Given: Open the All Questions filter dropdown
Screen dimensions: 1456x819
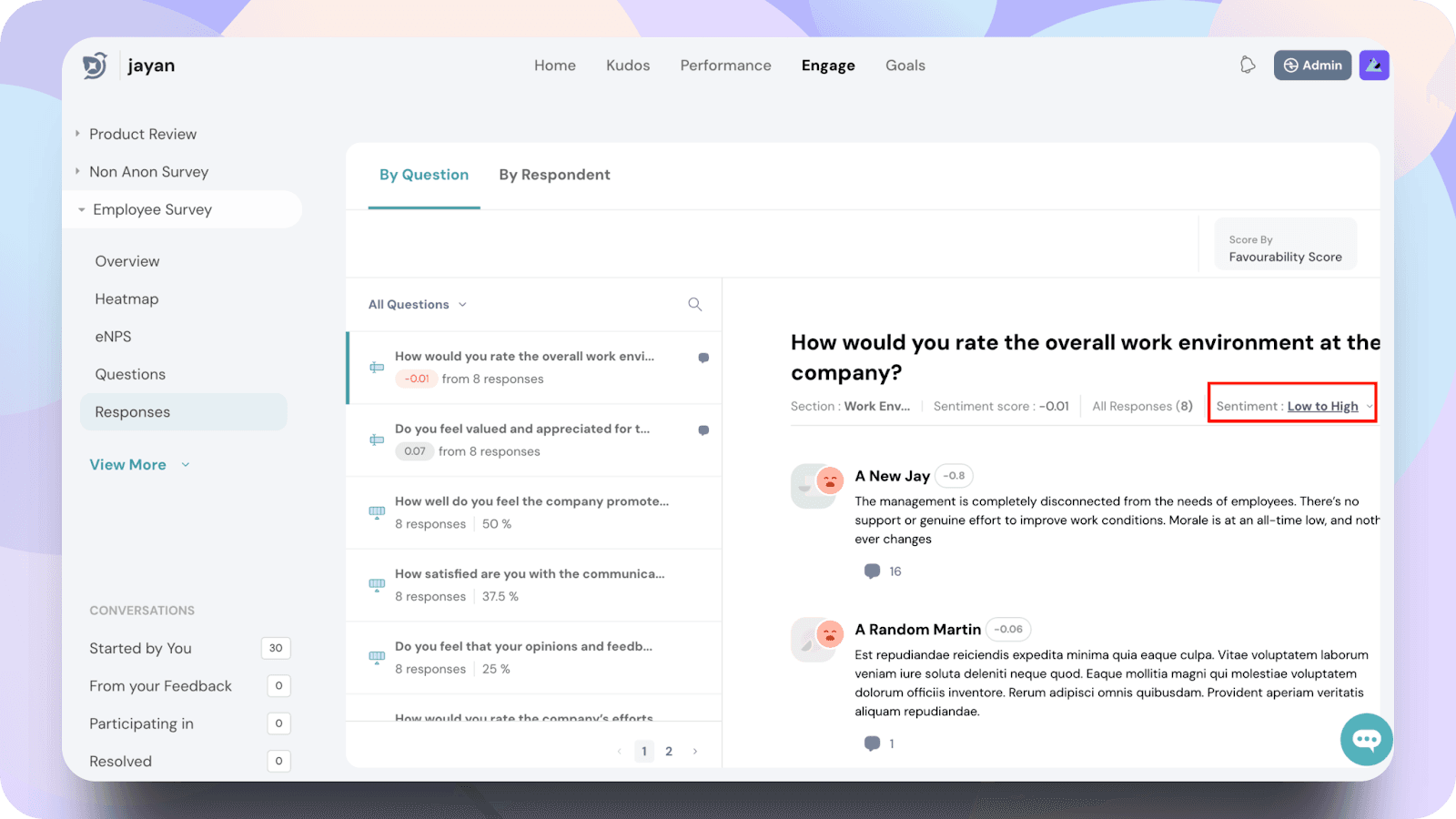Looking at the screenshot, I should coord(418,305).
